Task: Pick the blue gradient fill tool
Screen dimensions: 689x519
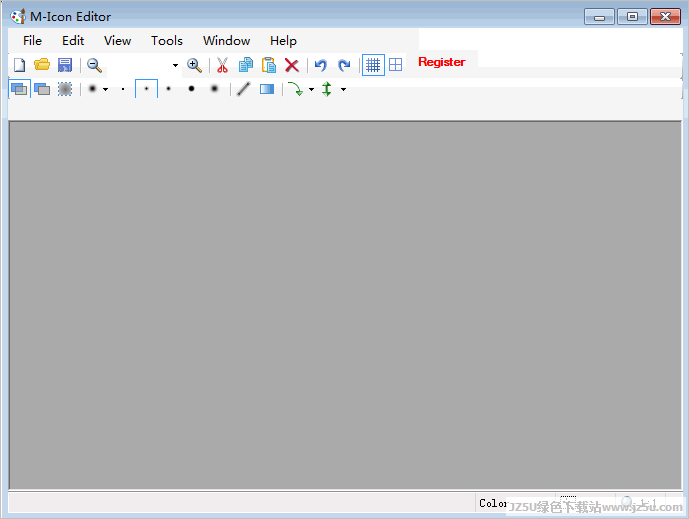Action: (x=267, y=89)
